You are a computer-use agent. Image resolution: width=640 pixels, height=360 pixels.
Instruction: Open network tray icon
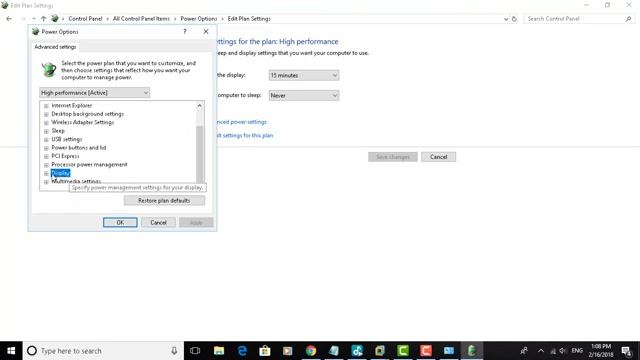553,351
